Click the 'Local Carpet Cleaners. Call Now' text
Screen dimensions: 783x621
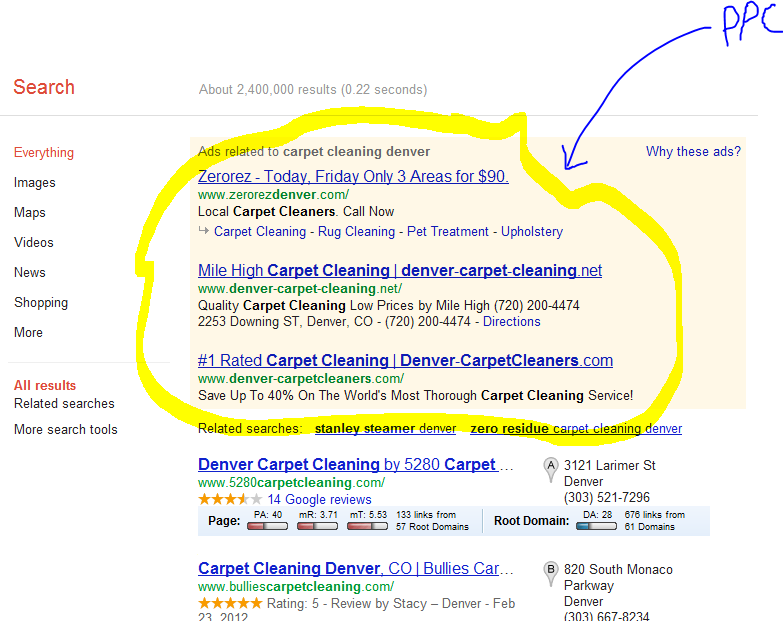point(296,212)
